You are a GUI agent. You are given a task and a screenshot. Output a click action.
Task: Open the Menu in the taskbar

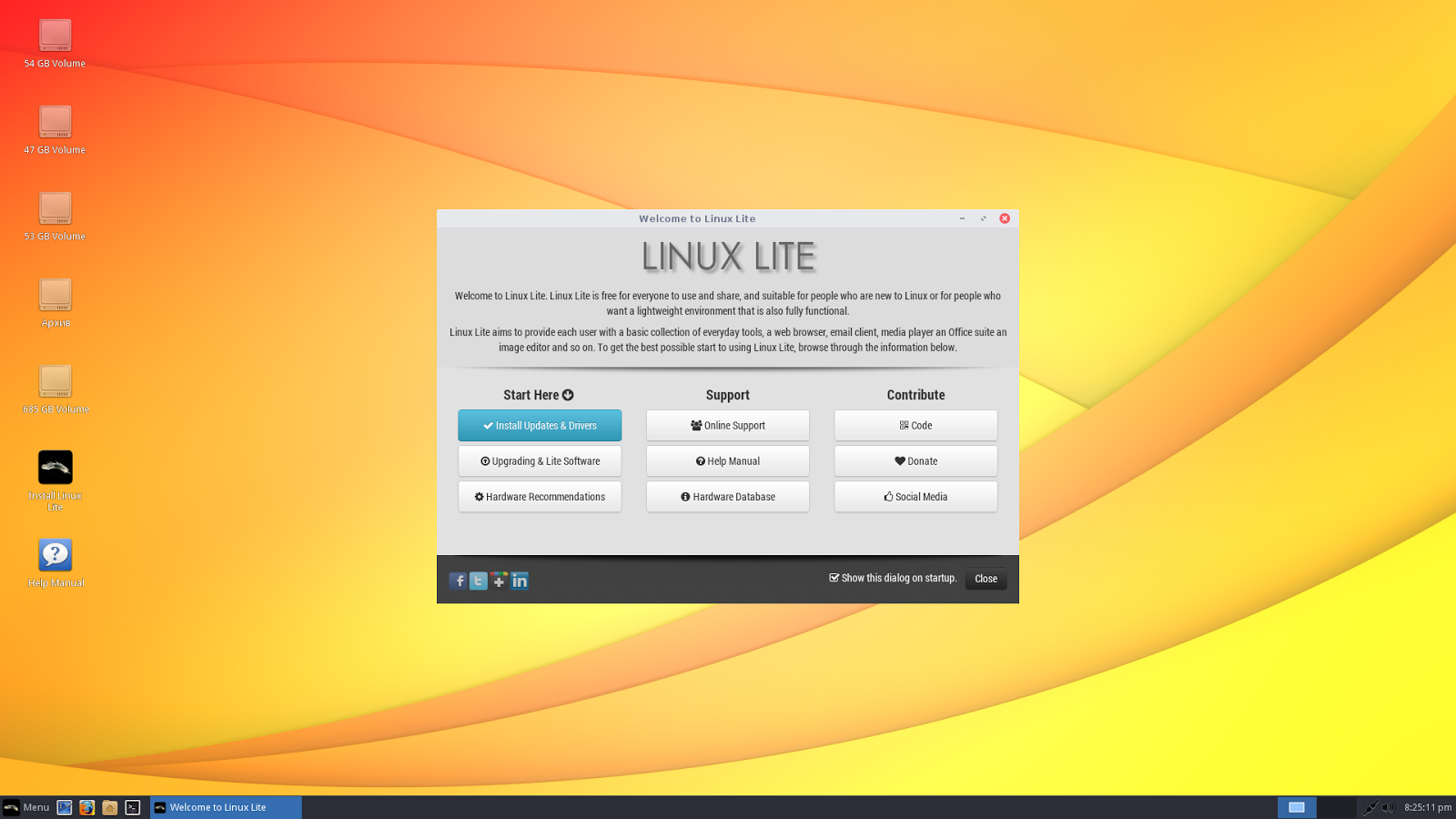27,807
